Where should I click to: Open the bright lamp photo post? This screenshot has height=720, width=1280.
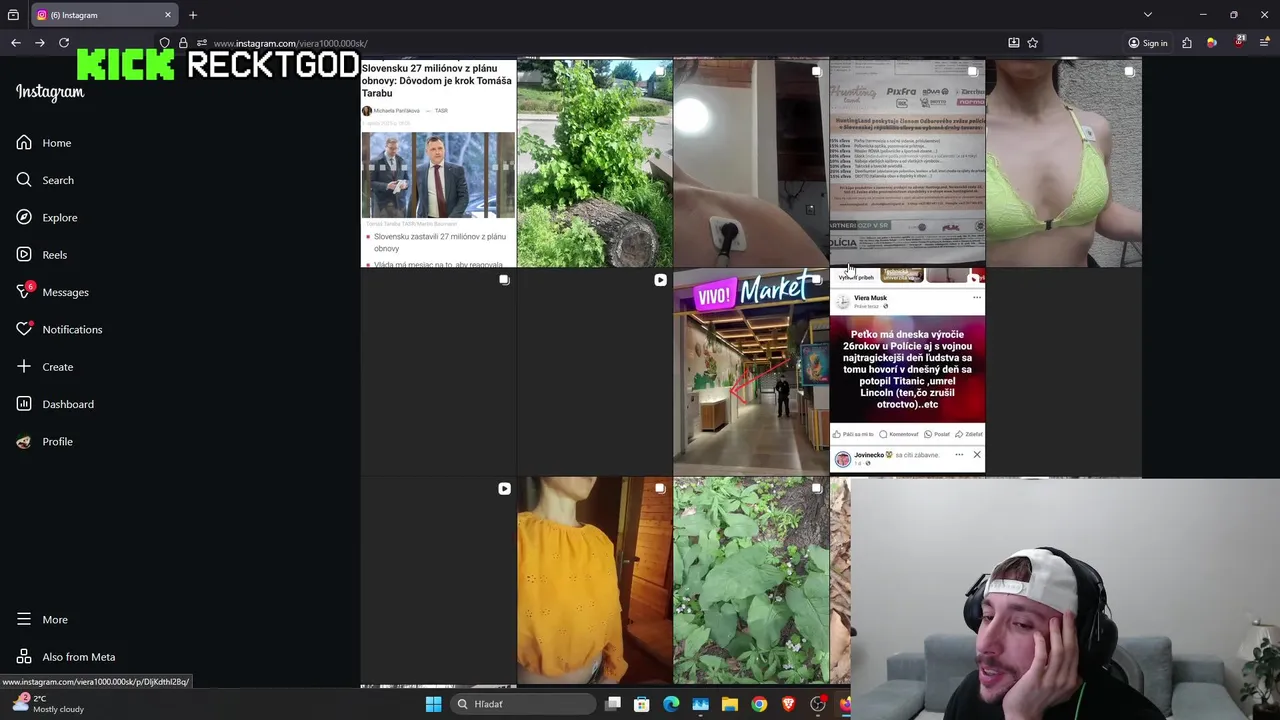(750, 163)
